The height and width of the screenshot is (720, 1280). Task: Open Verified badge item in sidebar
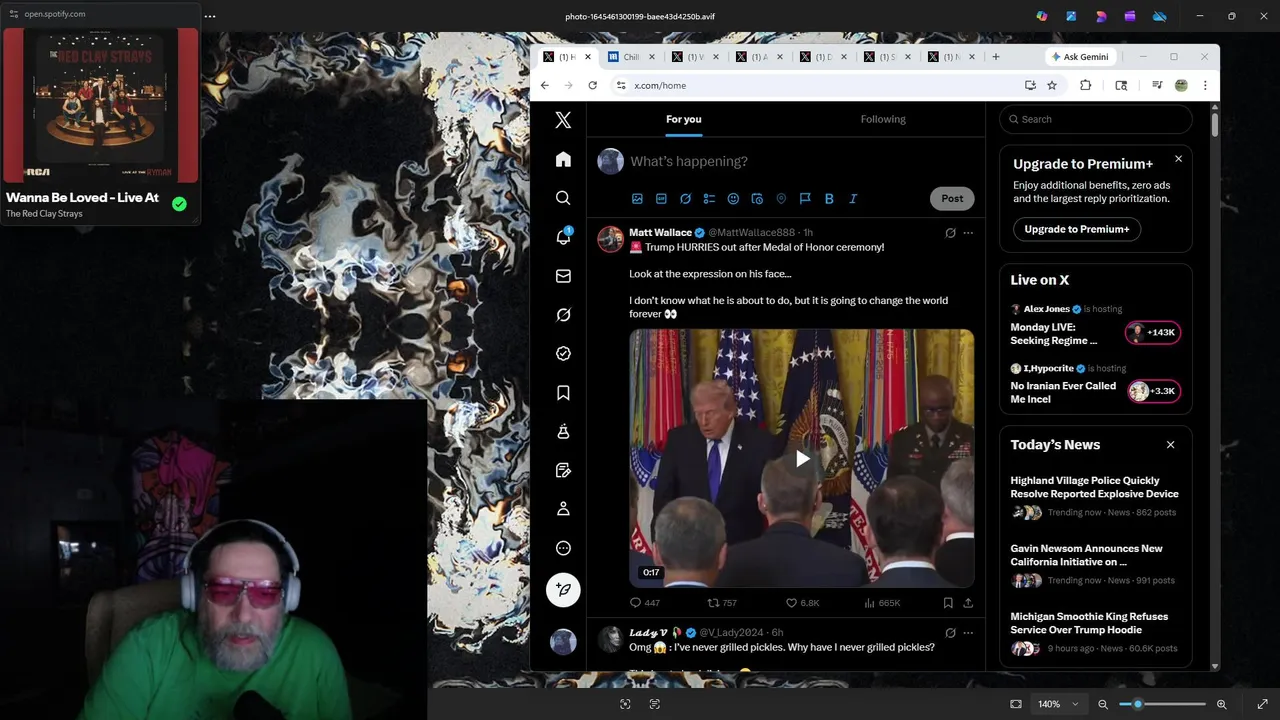click(563, 353)
